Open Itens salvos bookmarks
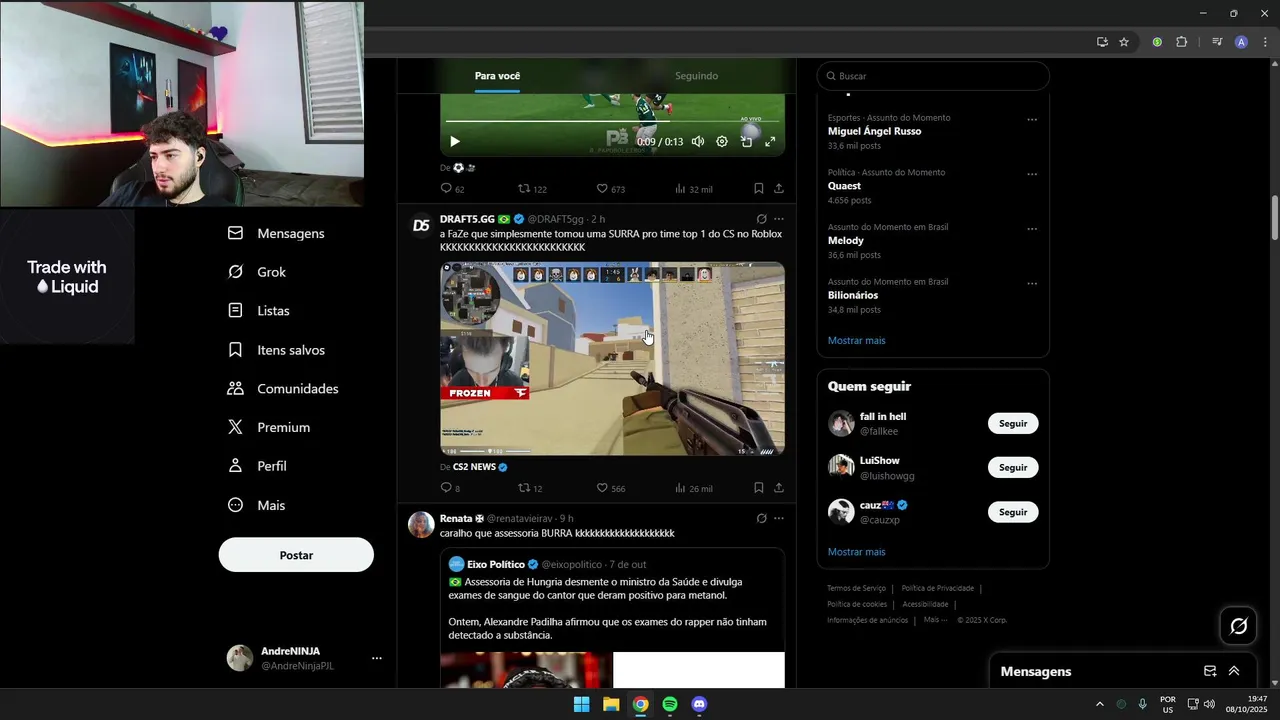The image size is (1280, 720). pyautogui.click(x=276, y=350)
